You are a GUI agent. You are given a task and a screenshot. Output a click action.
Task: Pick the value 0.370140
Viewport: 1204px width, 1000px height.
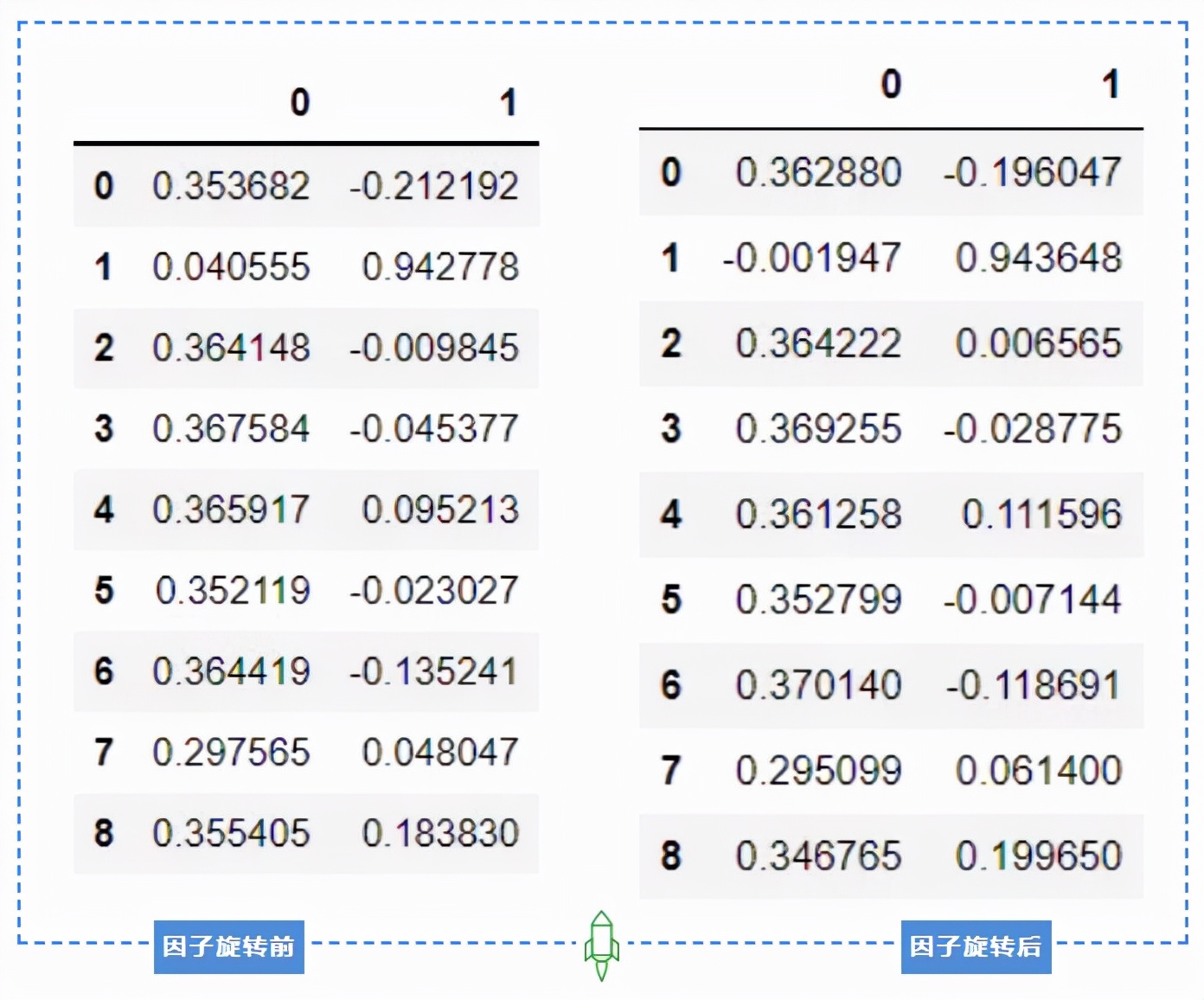pos(818,685)
